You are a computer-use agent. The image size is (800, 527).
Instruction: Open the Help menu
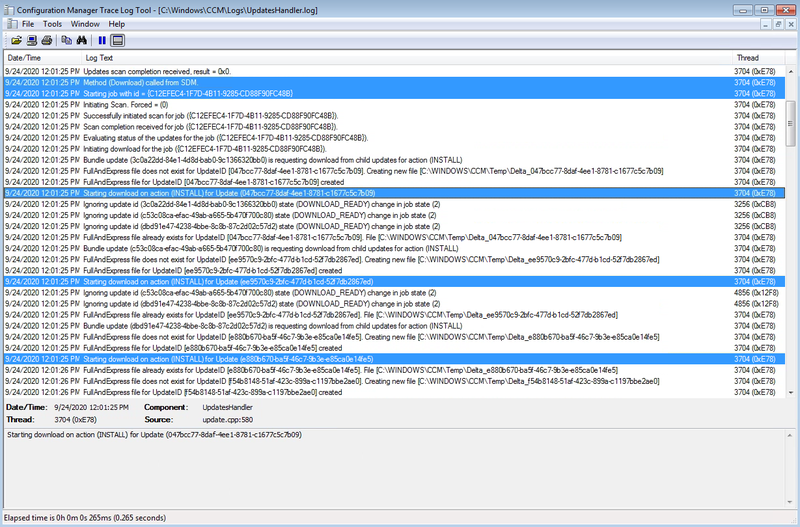pyautogui.click(x=117, y=23)
